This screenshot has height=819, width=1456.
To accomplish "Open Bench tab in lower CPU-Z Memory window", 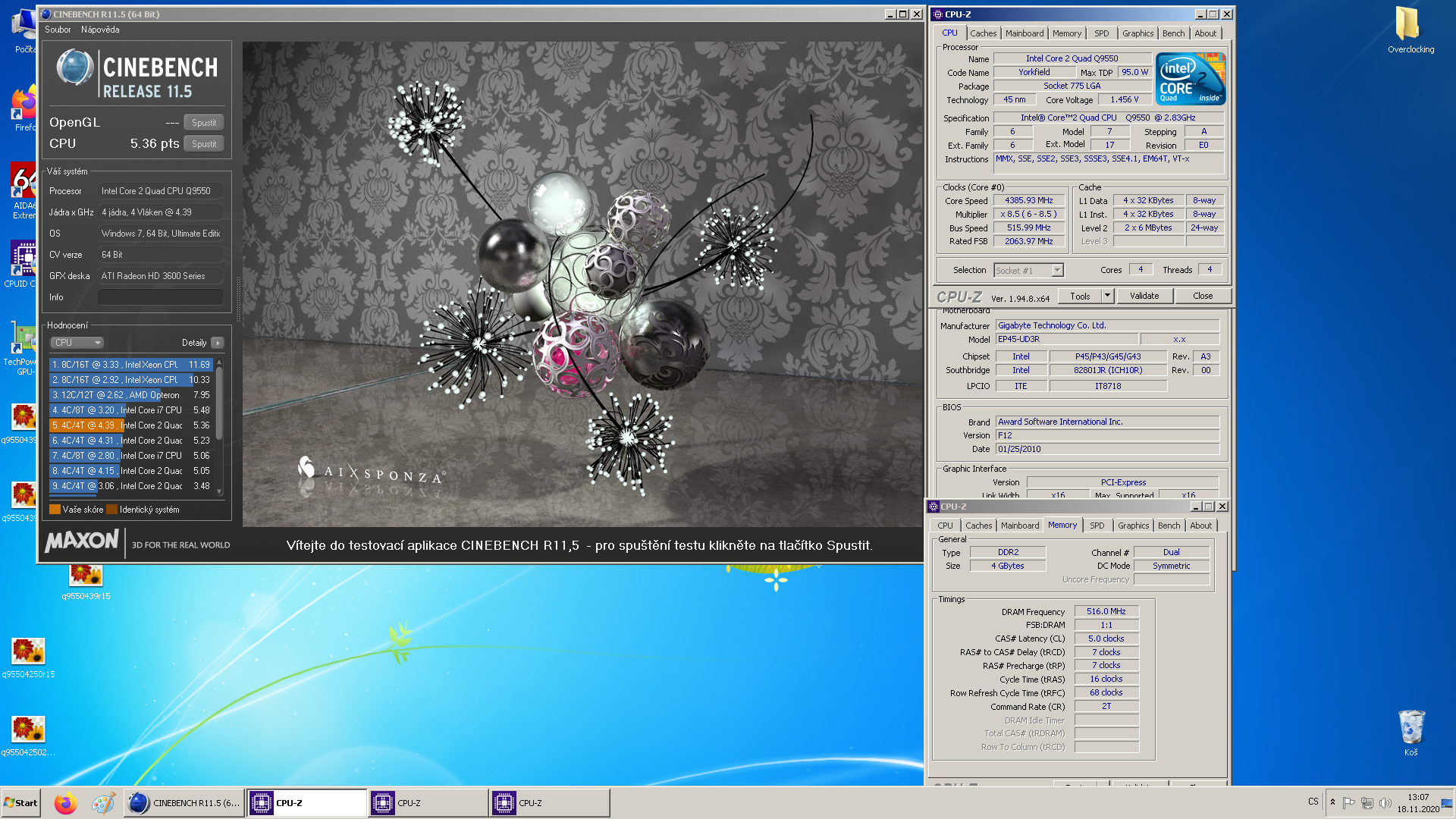I will point(1169,526).
